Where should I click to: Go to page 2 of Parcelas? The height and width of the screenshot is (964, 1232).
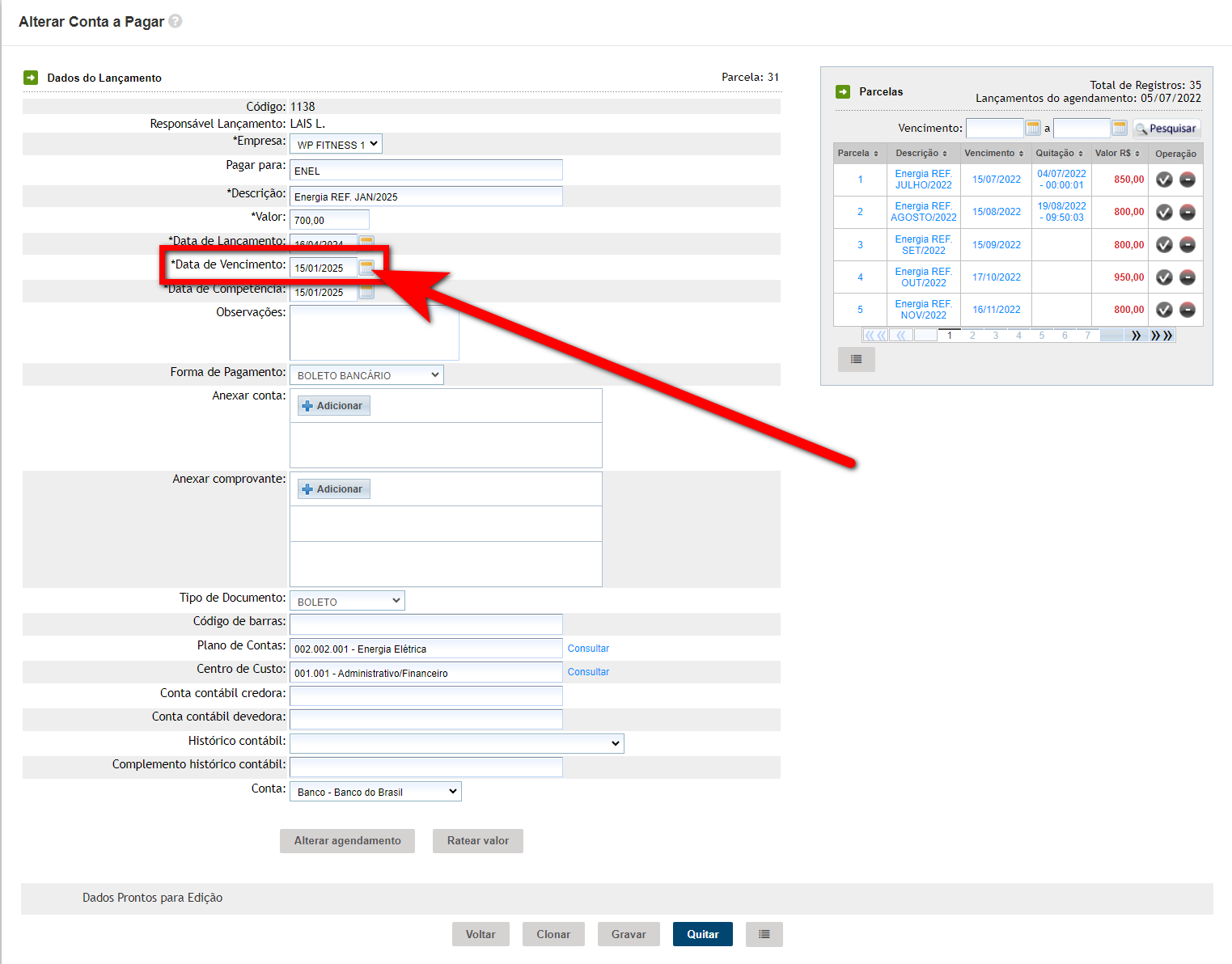[972, 336]
